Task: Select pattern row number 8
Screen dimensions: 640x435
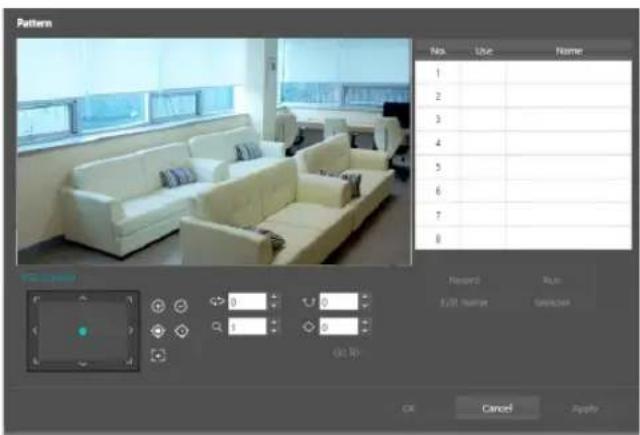Action: [523, 238]
